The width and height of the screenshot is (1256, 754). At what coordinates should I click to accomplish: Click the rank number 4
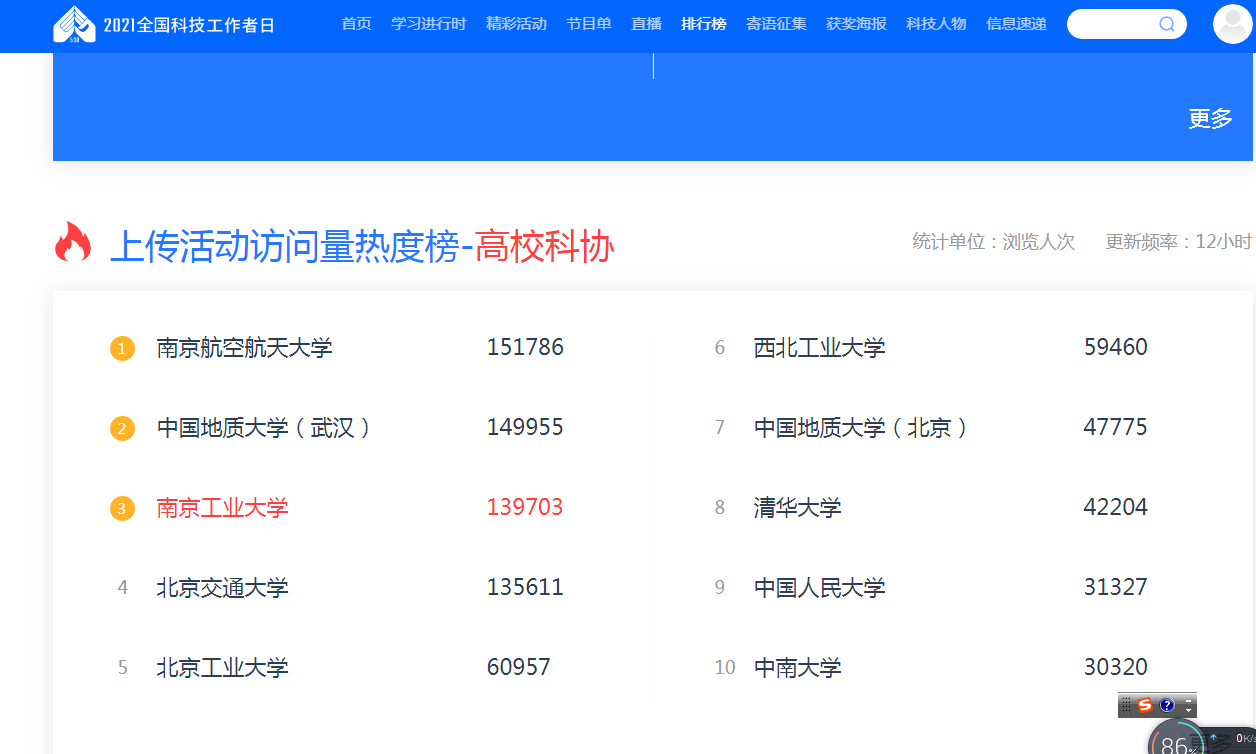(122, 588)
